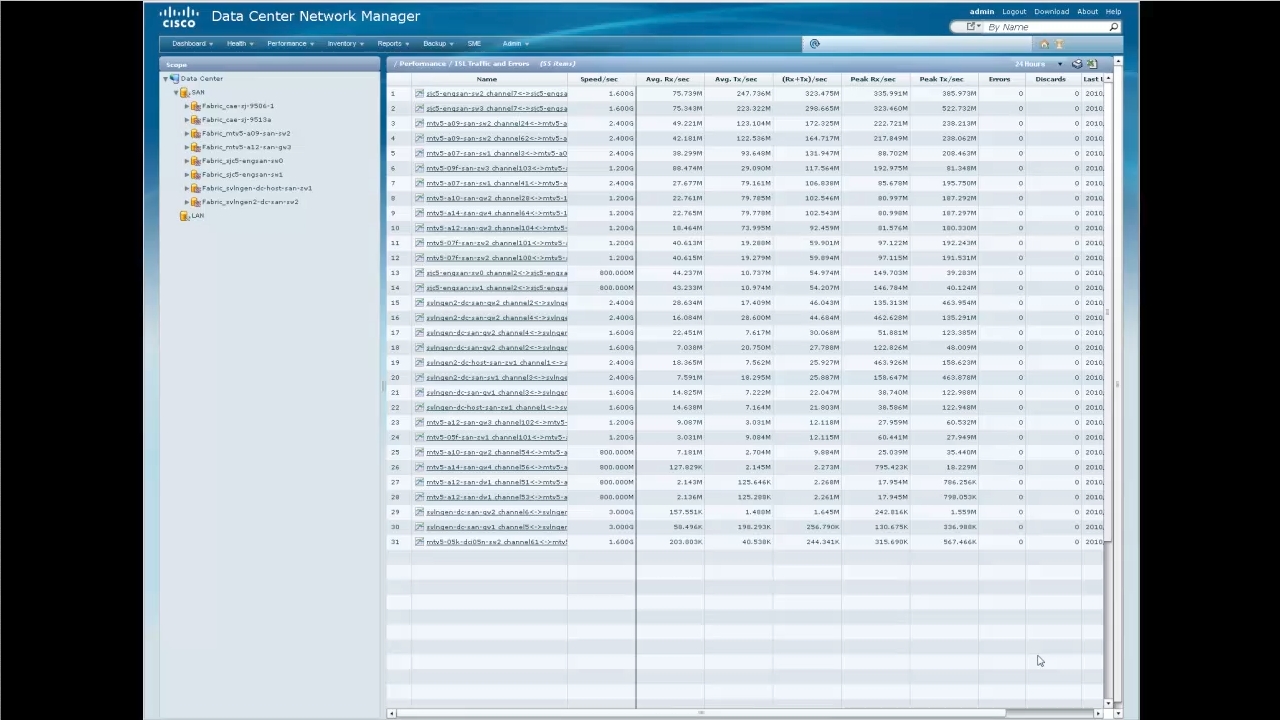The width and height of the screenshot is (1280, 720).
Task: Open link mtv5-a09-san-sw2 channel24
Action: [x=496, y=123]
